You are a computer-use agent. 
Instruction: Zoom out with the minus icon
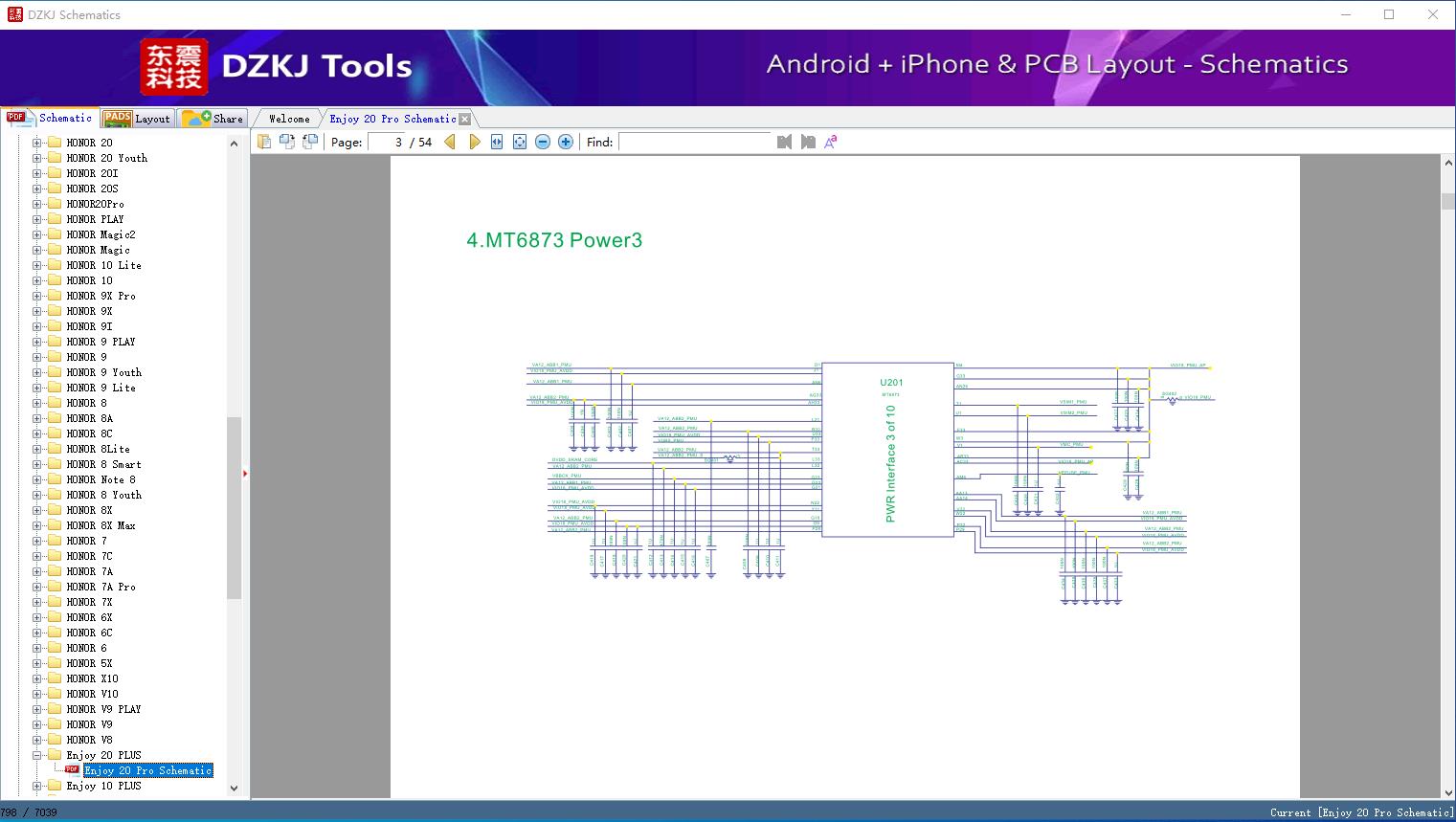click(543, 142)
